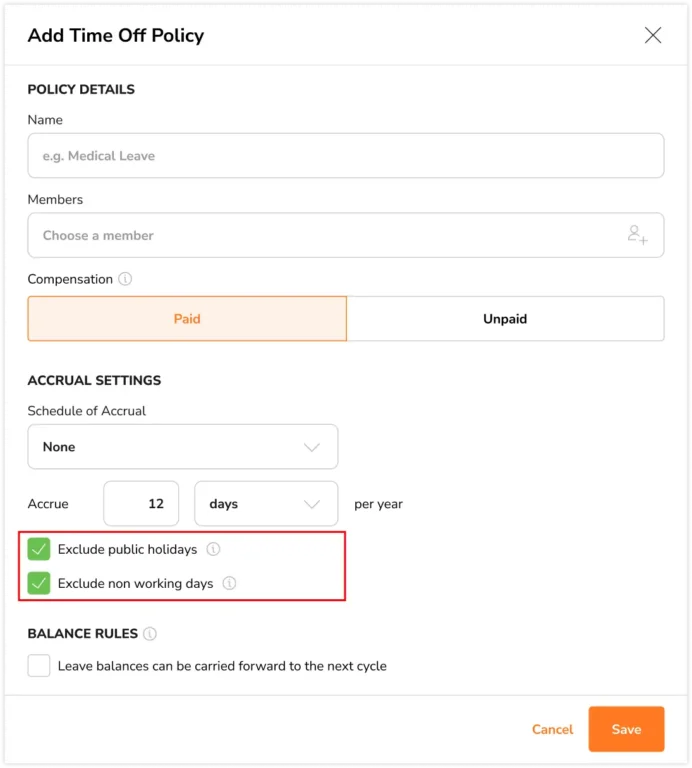The height and width of the screenshot is (768, 692).
Task: Close the Add Time Off Policy dialog
Action: 653,35
